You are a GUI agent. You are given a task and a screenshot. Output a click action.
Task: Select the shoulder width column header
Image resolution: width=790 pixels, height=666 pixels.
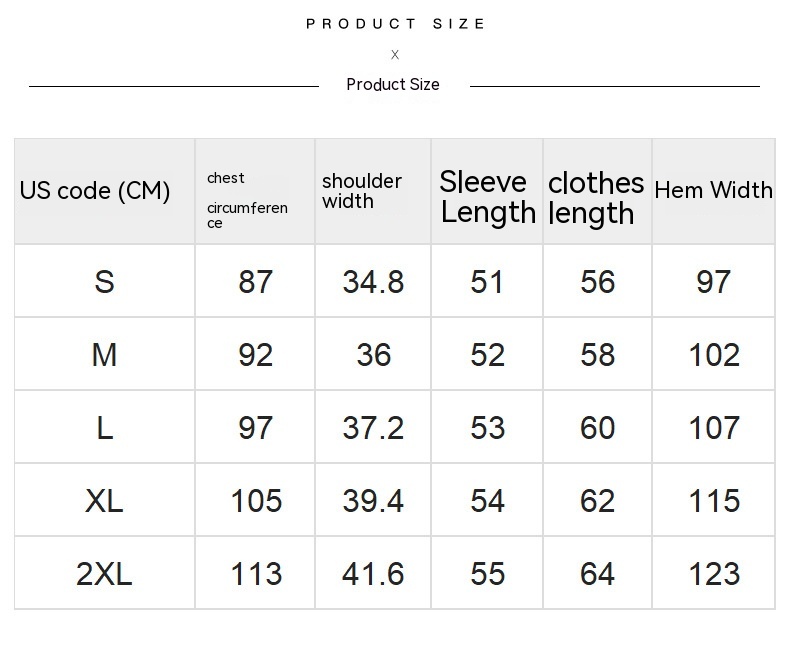362,191
